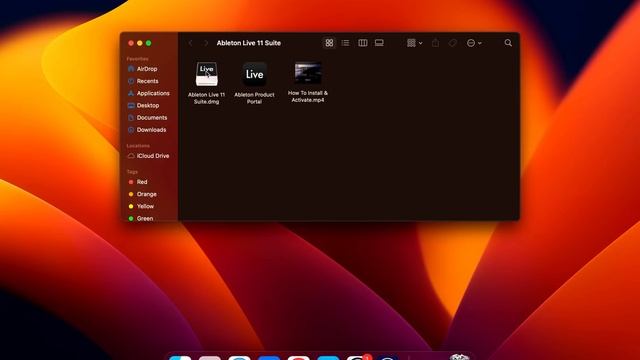Minimize the Finder window with yellow button
This screenshot has height=360, width=640.
tap(140, 43)
